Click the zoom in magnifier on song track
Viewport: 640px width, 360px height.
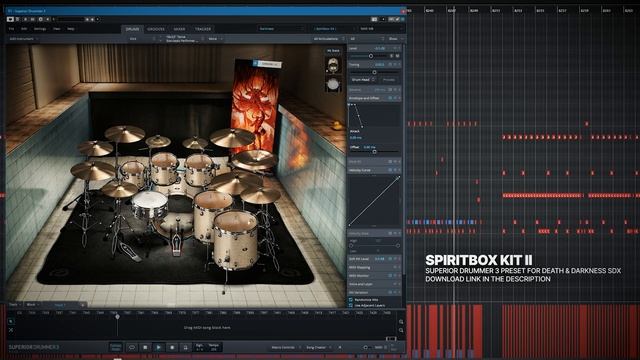point(401,322)
